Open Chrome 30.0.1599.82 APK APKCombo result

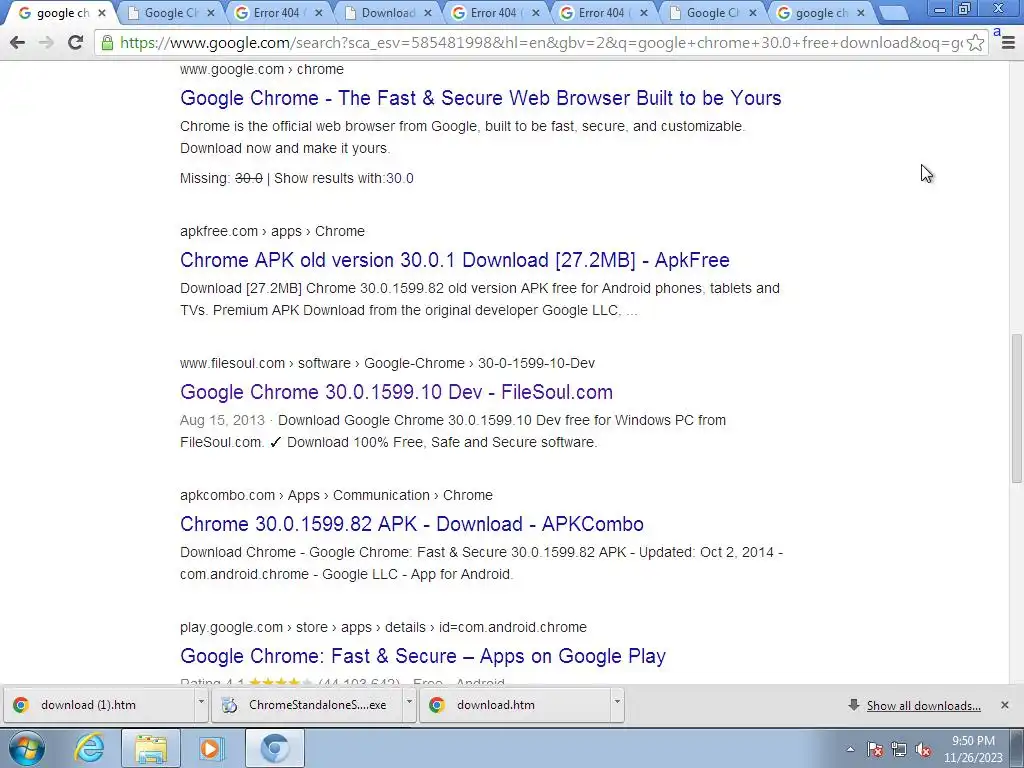[x=412, y=524]
